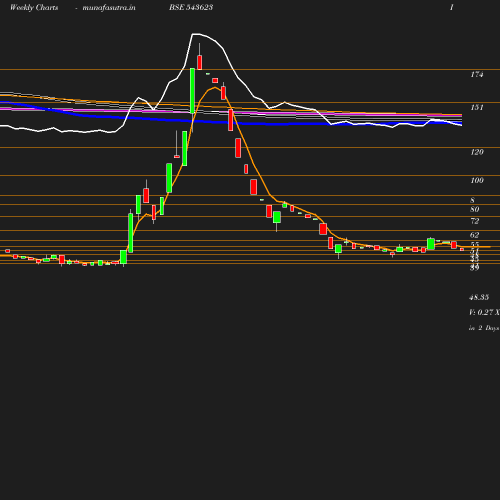Viewport: 500px width, 500px height.
Task: Click the 'Weekly Charts' title text
Action: tap(34, 8)
